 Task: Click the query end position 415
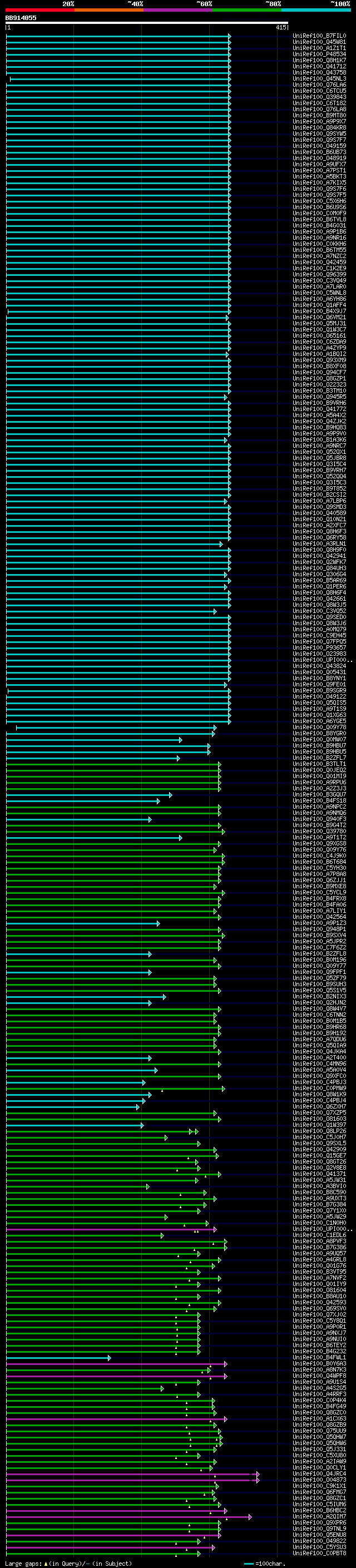[280, 27]
